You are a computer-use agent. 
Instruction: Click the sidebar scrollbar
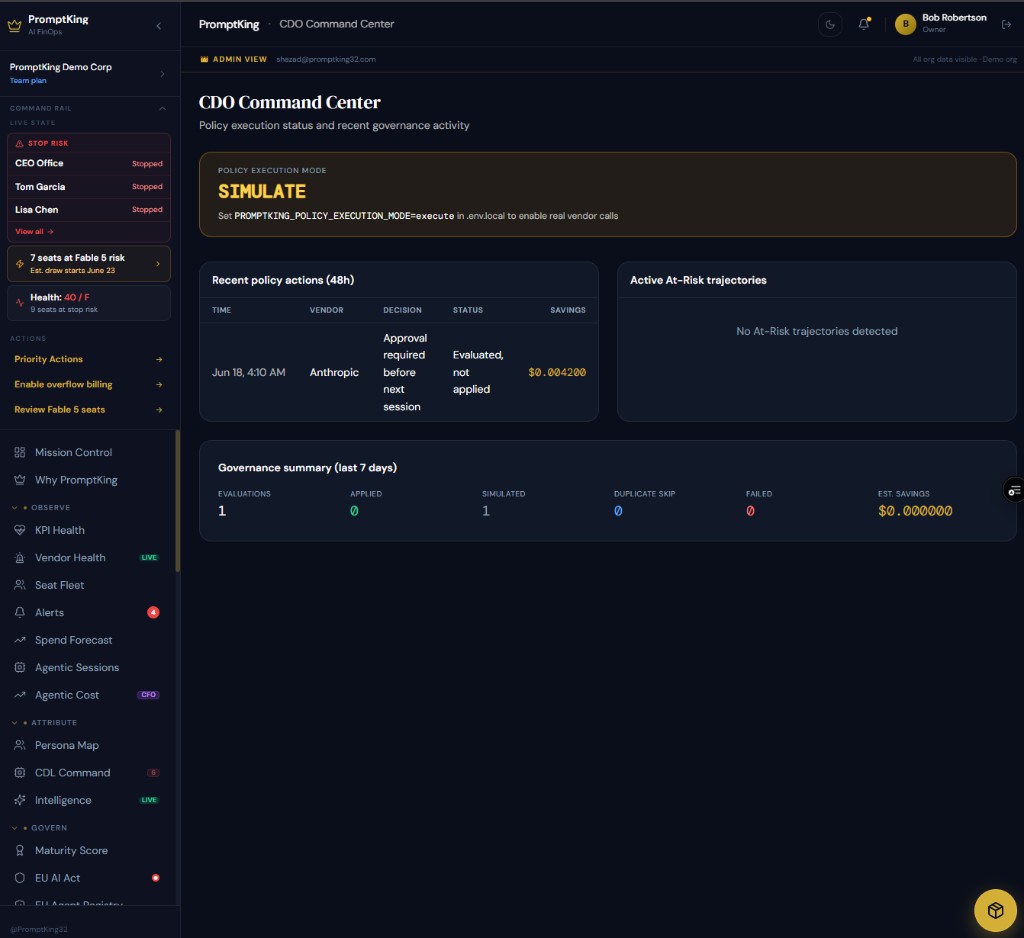pos(178,501)
